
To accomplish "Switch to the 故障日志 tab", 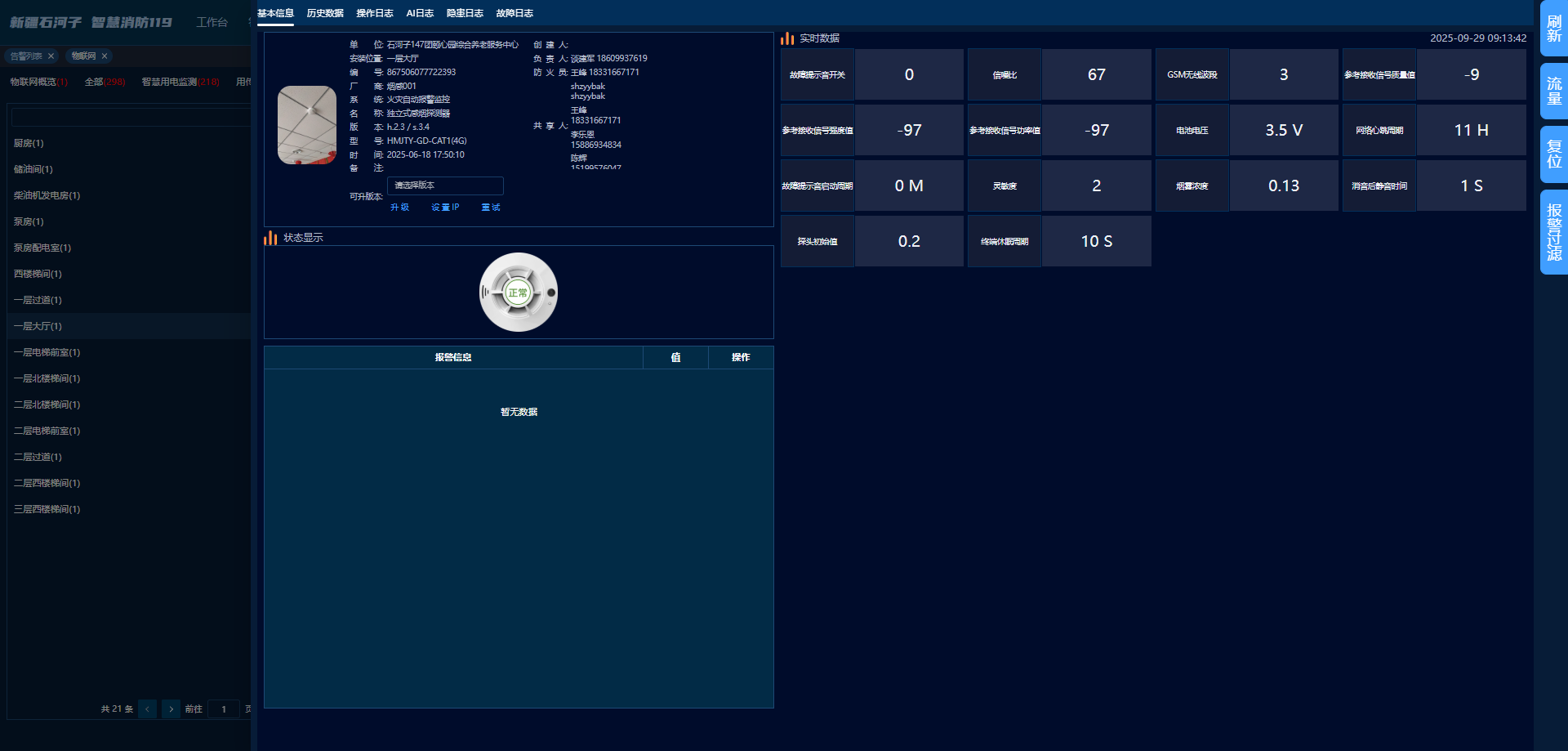I will click(514, 13).
